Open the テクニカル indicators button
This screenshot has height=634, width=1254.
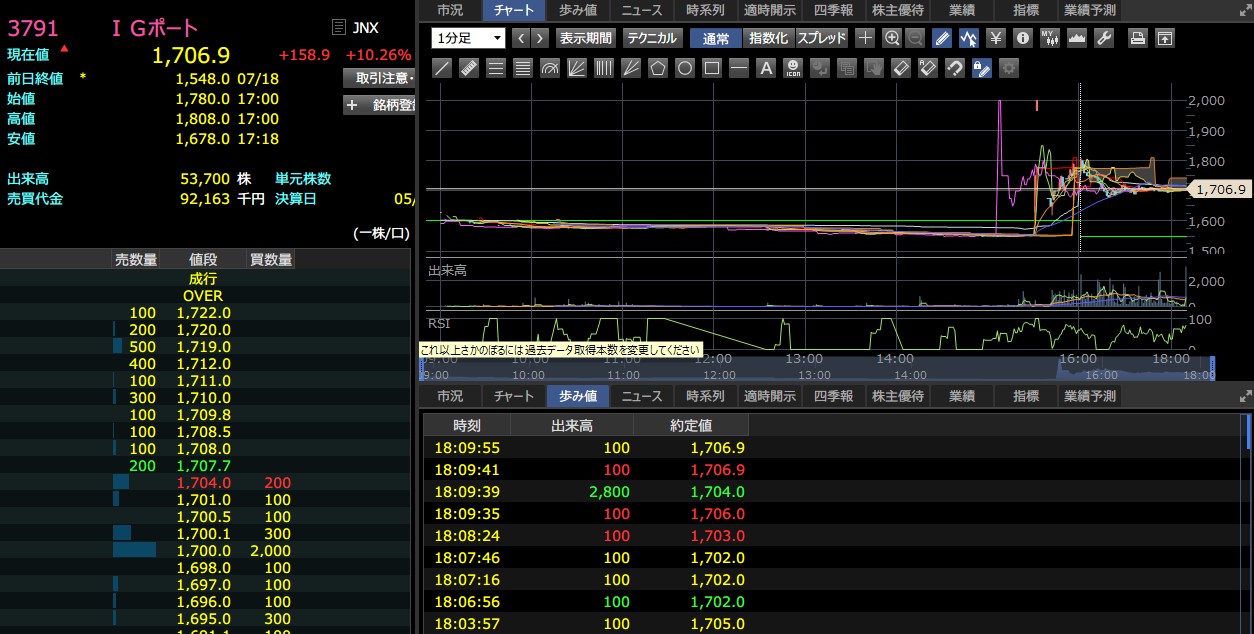click(652, 38)
